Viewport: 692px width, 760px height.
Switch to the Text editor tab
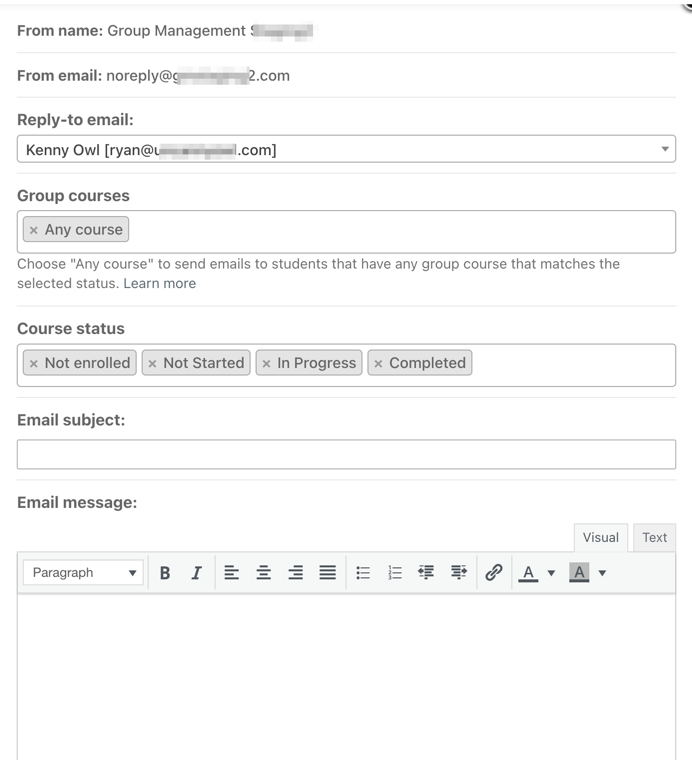pyautogui.click(x=655, y=537)
